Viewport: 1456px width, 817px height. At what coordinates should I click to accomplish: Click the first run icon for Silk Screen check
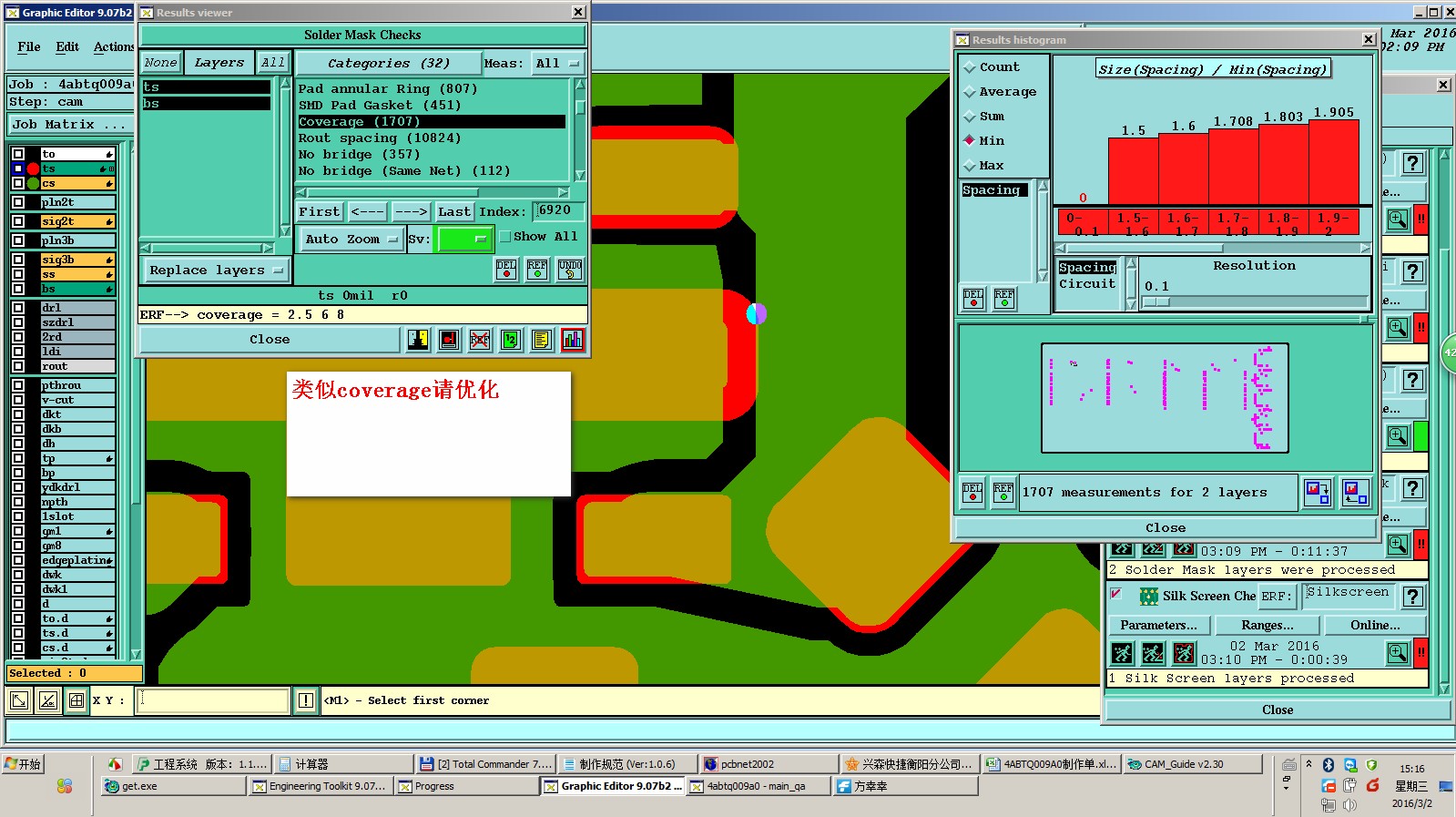(x=1123, y=653)
